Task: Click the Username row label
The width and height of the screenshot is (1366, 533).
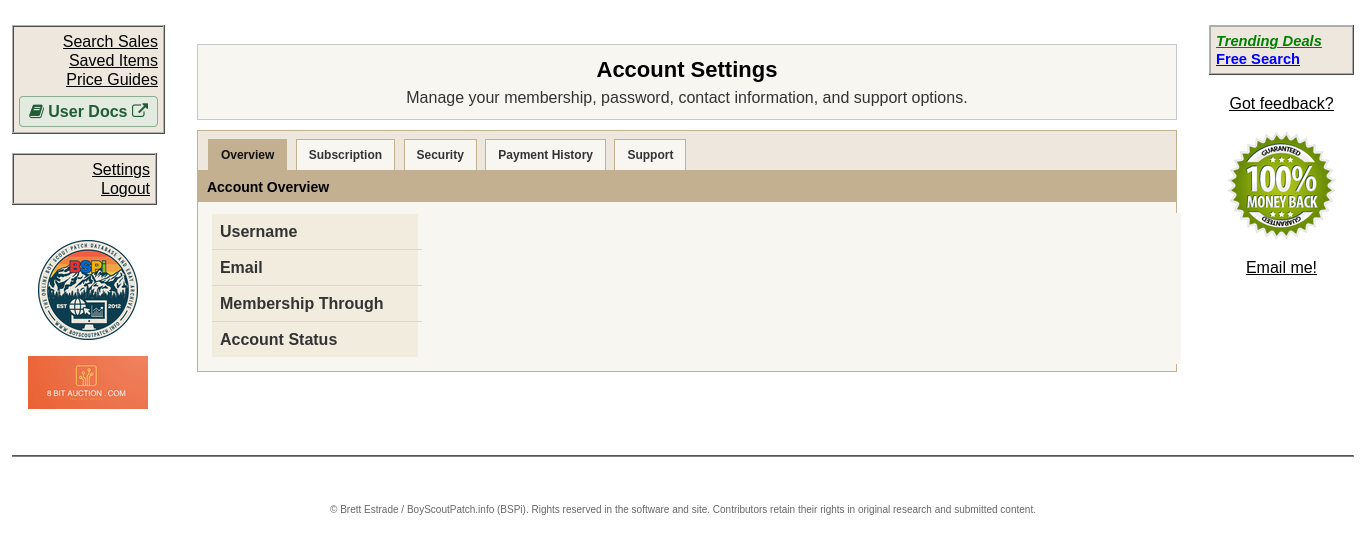Action: pos(258,231)
